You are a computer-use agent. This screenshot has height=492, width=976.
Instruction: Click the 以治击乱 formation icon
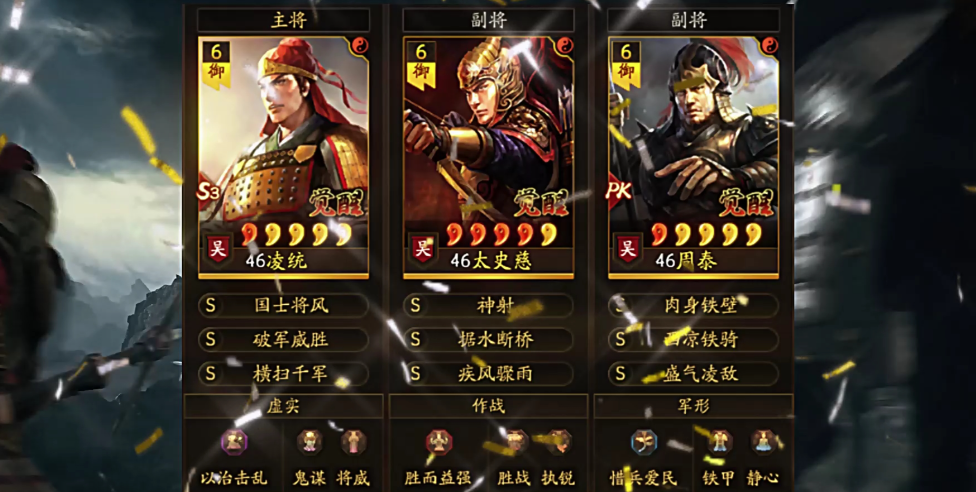pos(234,442)
